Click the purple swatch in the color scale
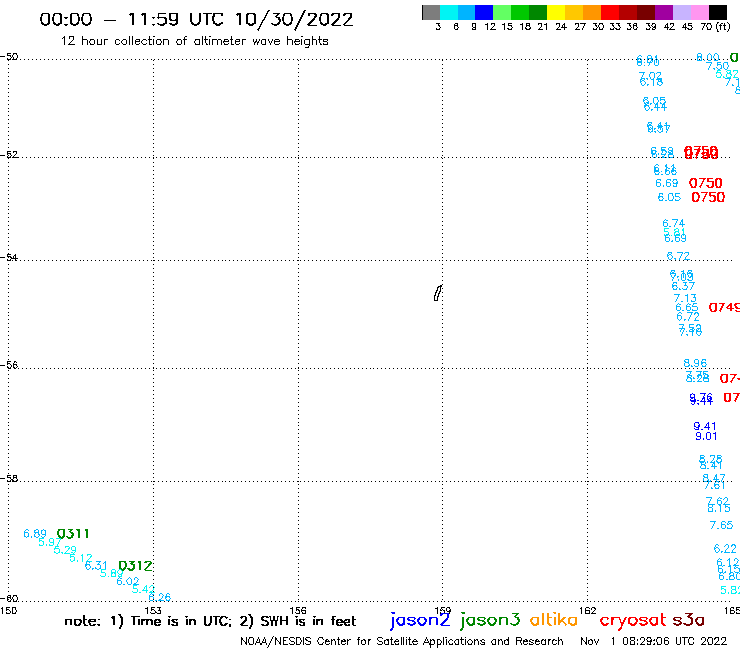 pyautogui.click(x=664, y=12)
